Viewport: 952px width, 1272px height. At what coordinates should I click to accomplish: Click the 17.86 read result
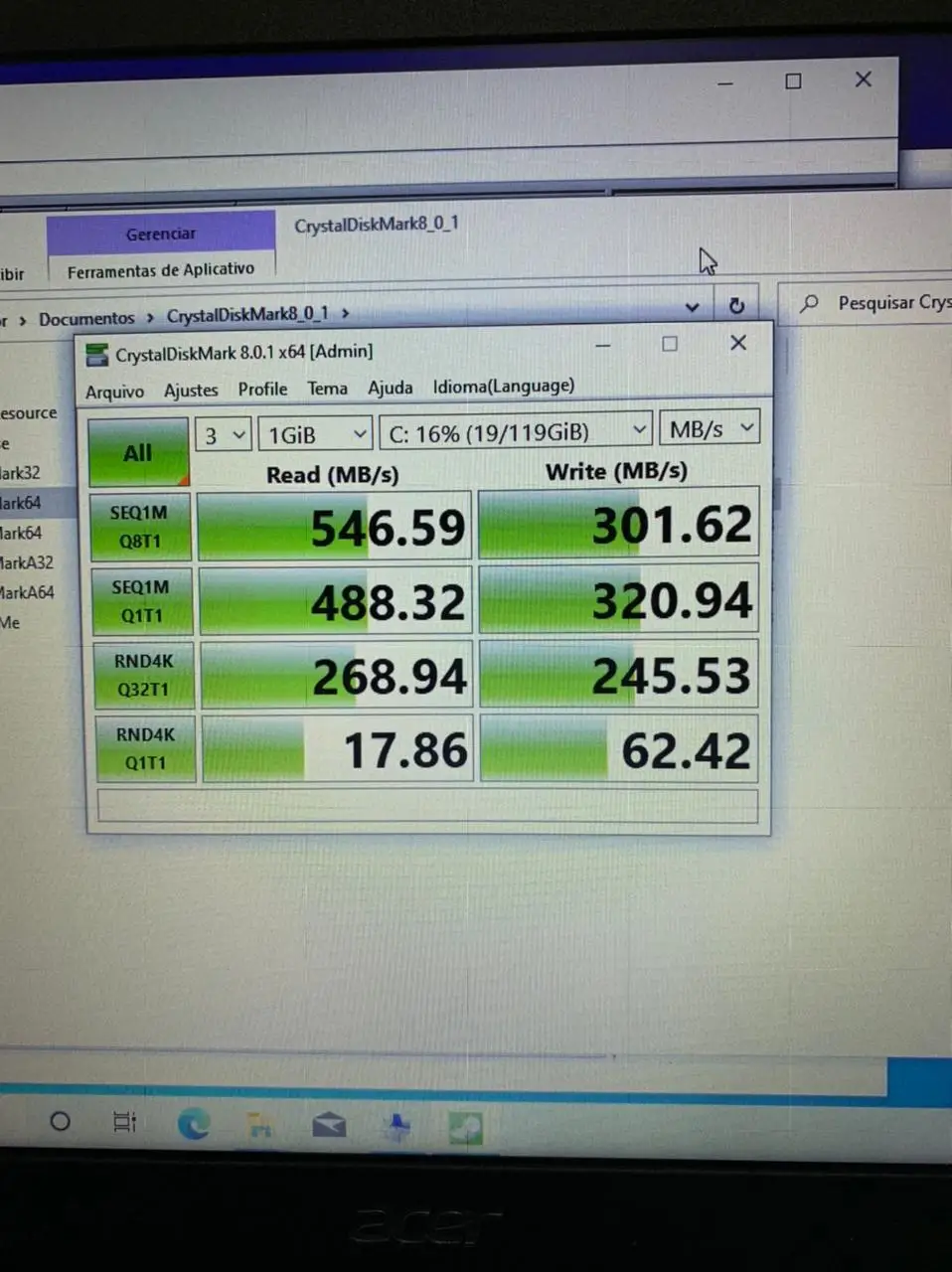tap(338, 748)
